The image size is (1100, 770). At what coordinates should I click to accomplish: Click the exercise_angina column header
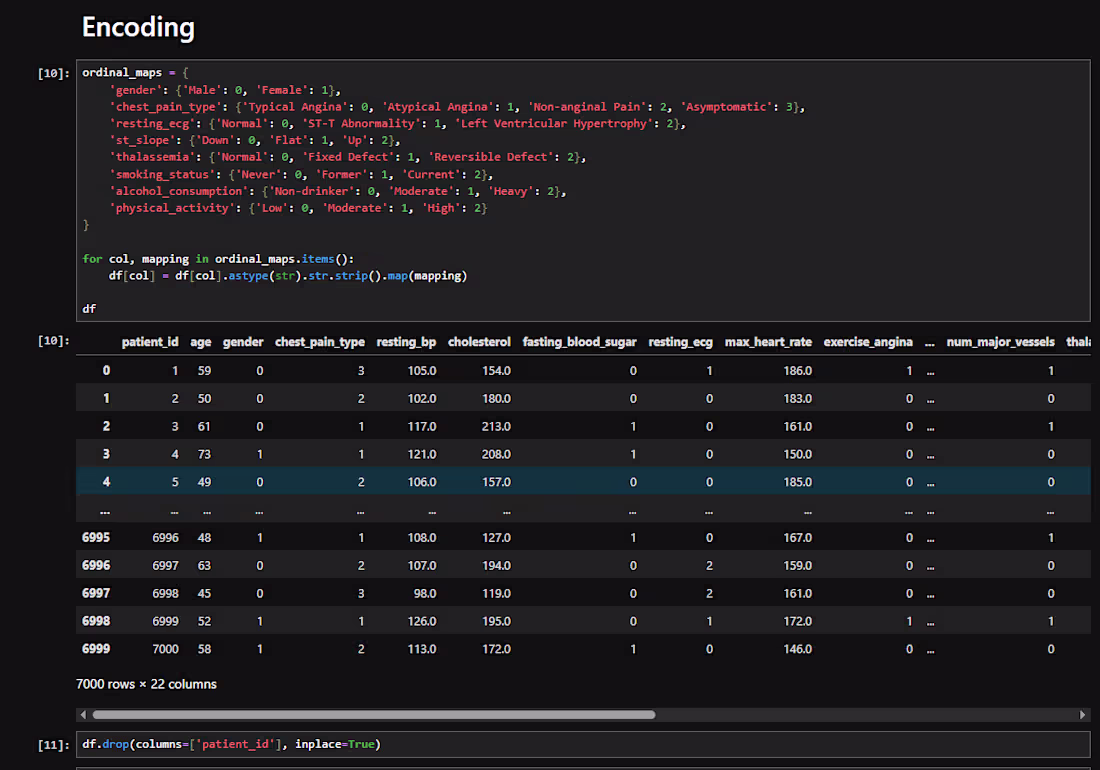pos(868,342)
